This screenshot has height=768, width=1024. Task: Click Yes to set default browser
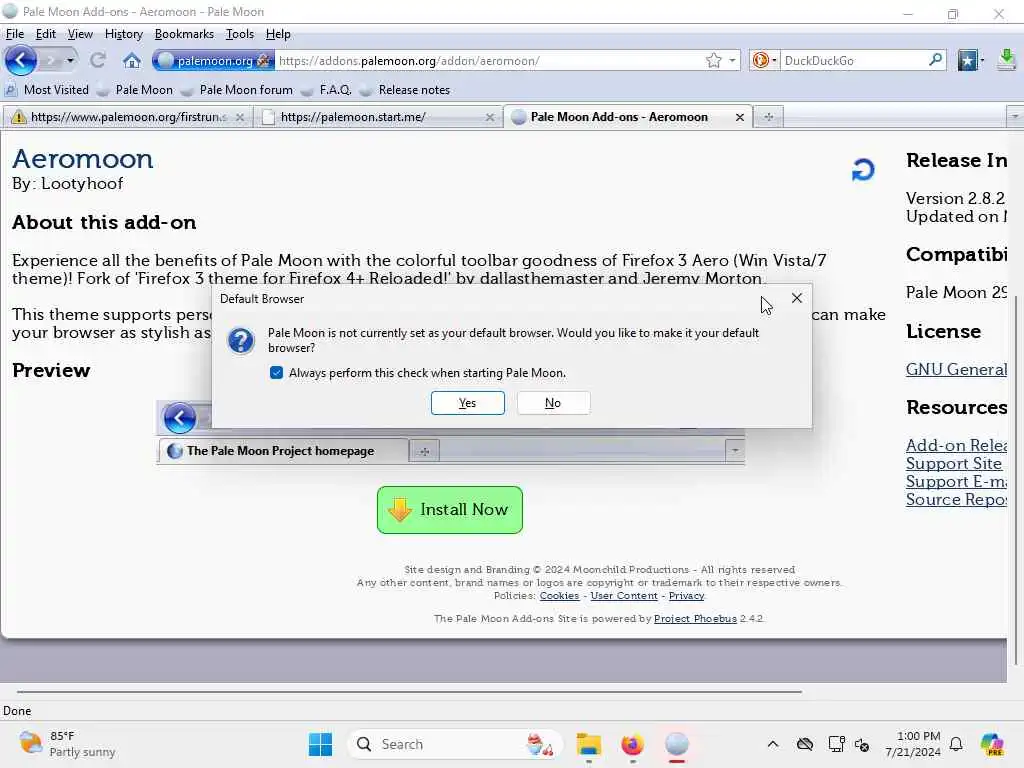coord(468,403)
